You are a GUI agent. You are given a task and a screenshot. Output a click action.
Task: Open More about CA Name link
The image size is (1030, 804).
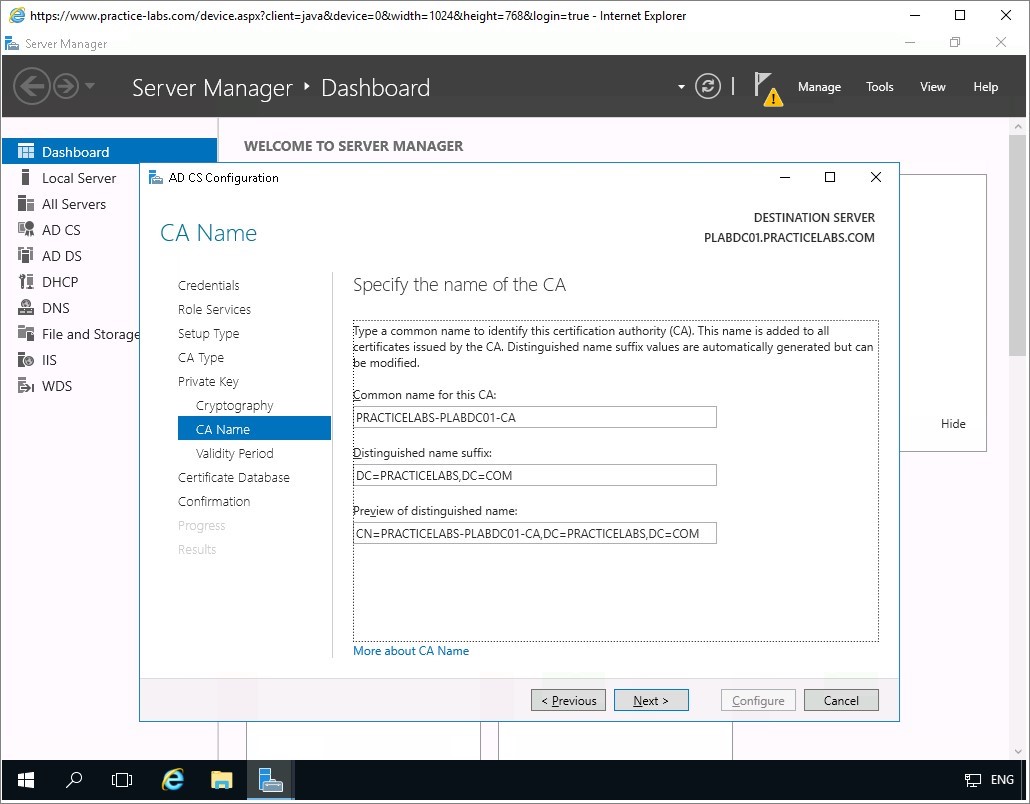(411, 651)
